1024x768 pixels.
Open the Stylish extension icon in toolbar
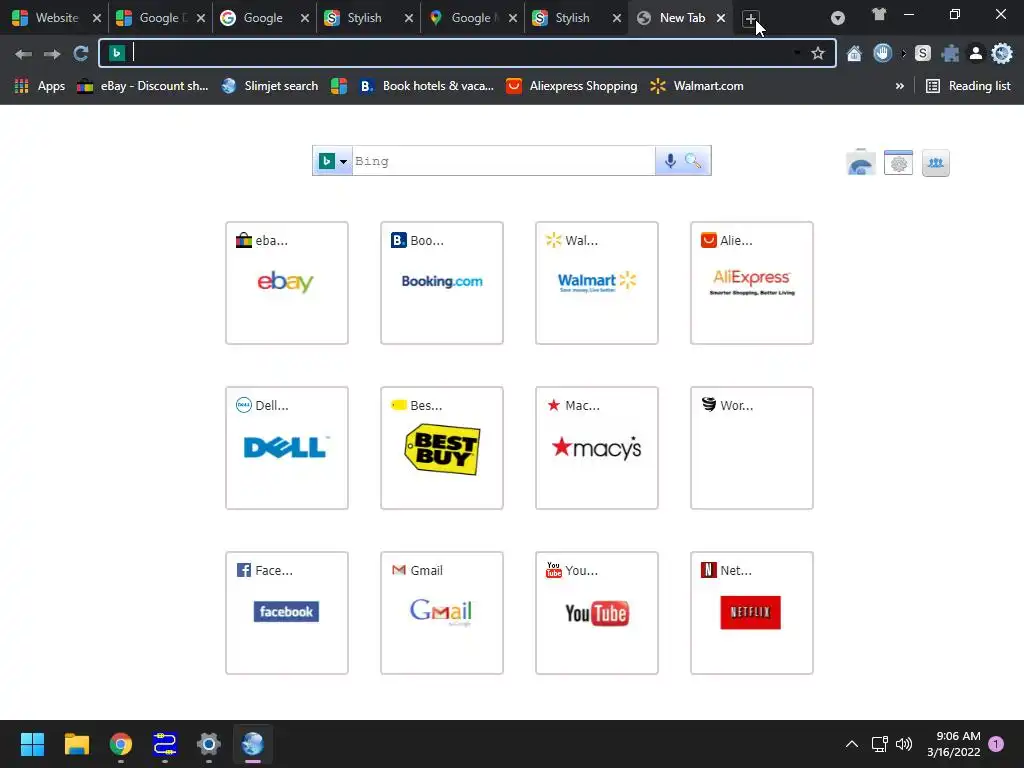point(923,54)
